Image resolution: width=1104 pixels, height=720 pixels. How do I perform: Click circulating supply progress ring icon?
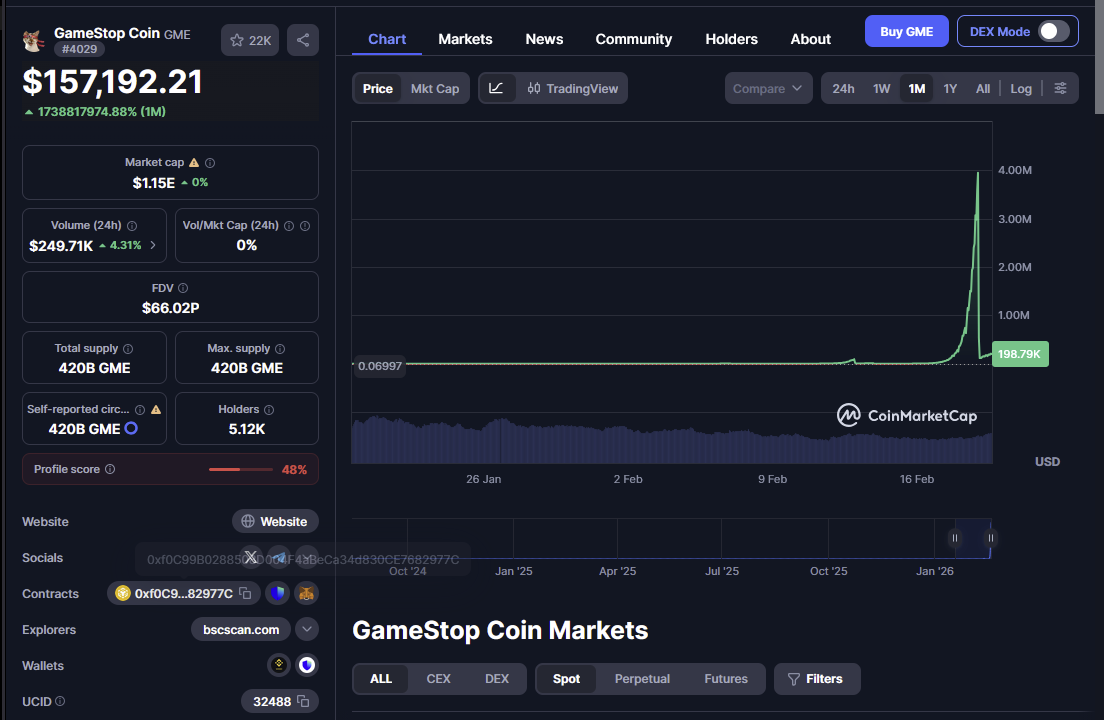[131, 428]
